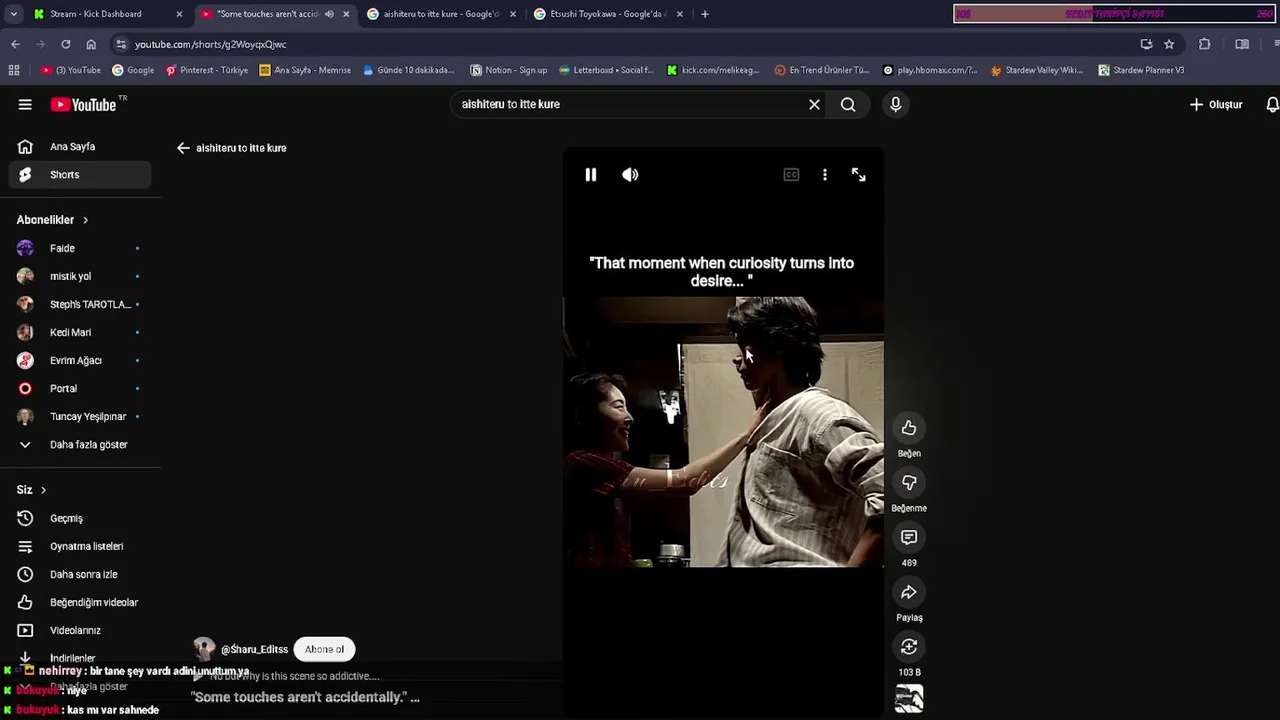The image size is (1280, 720).
Task: Go back in the browser
Action: (15, 44)
